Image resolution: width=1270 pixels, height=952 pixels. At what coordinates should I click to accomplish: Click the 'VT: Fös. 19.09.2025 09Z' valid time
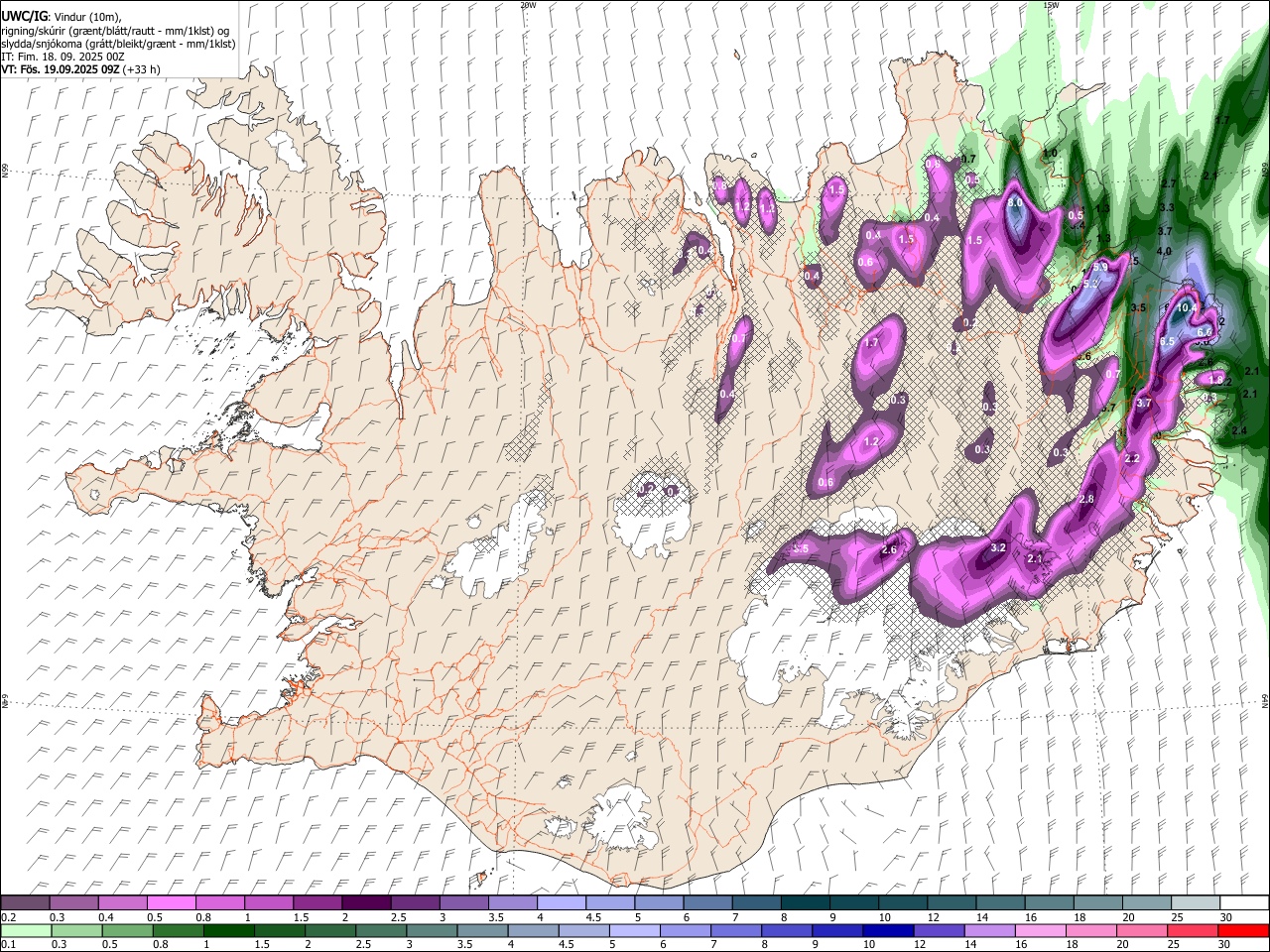click(x=61, y=69)
